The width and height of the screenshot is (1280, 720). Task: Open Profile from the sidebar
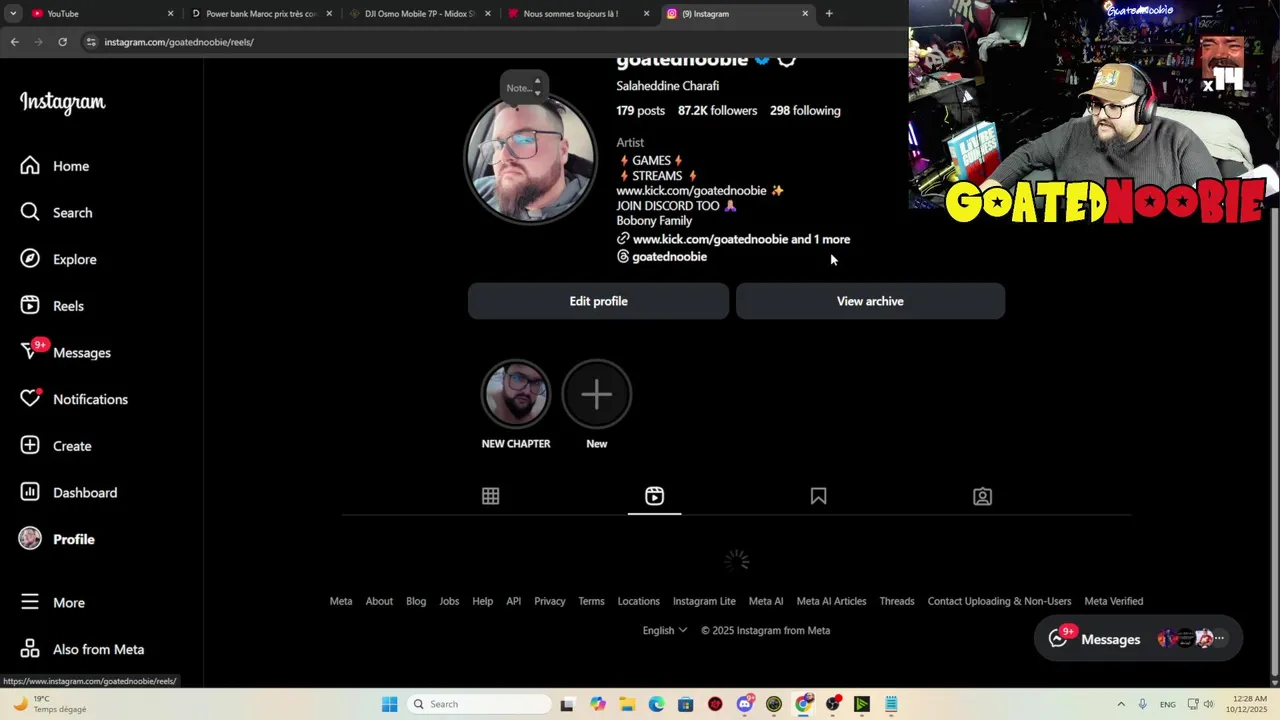click(57, 539)
